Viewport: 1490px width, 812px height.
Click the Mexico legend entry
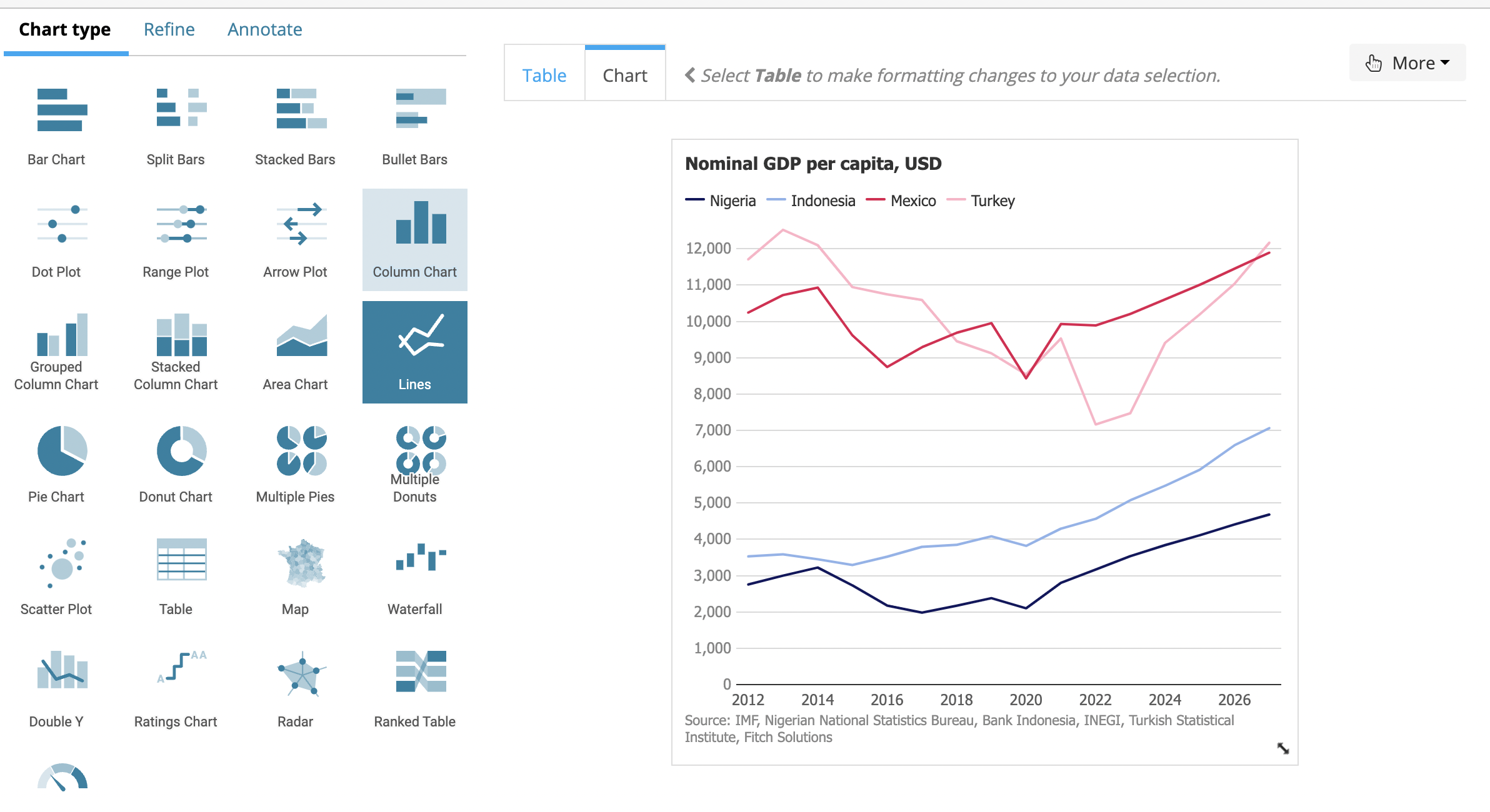(x=912, y=201)
